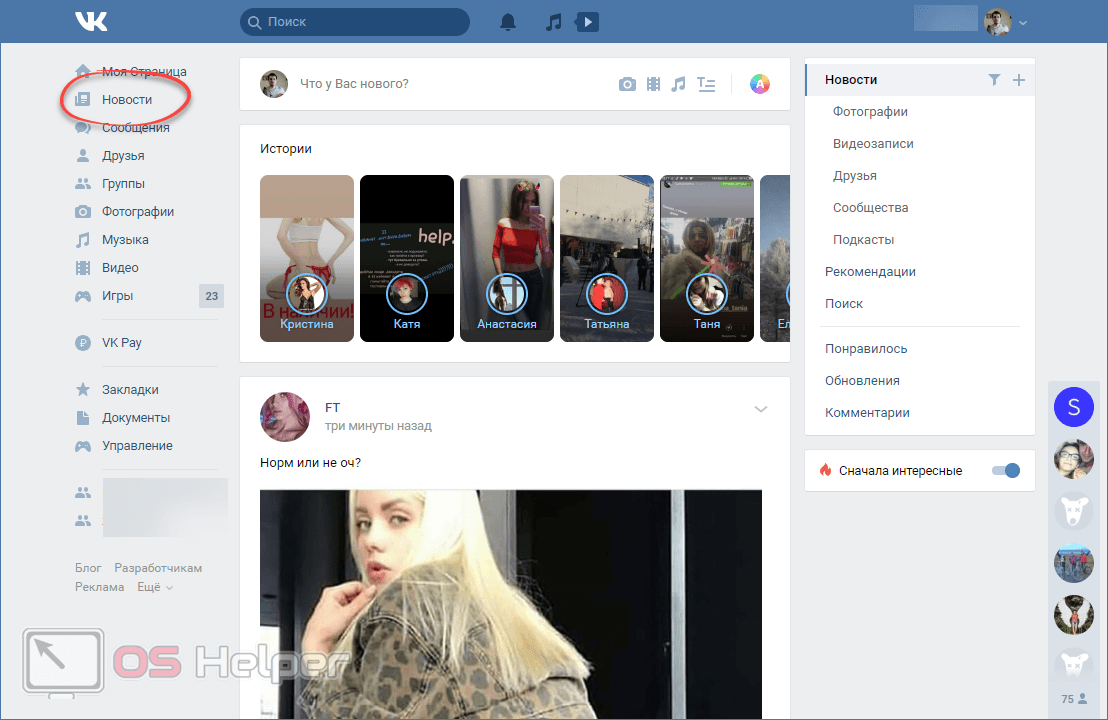Screen dimensions: 1108x720
Task: Open the 'Разработчикам' footer link
Action: coord(158,568)
